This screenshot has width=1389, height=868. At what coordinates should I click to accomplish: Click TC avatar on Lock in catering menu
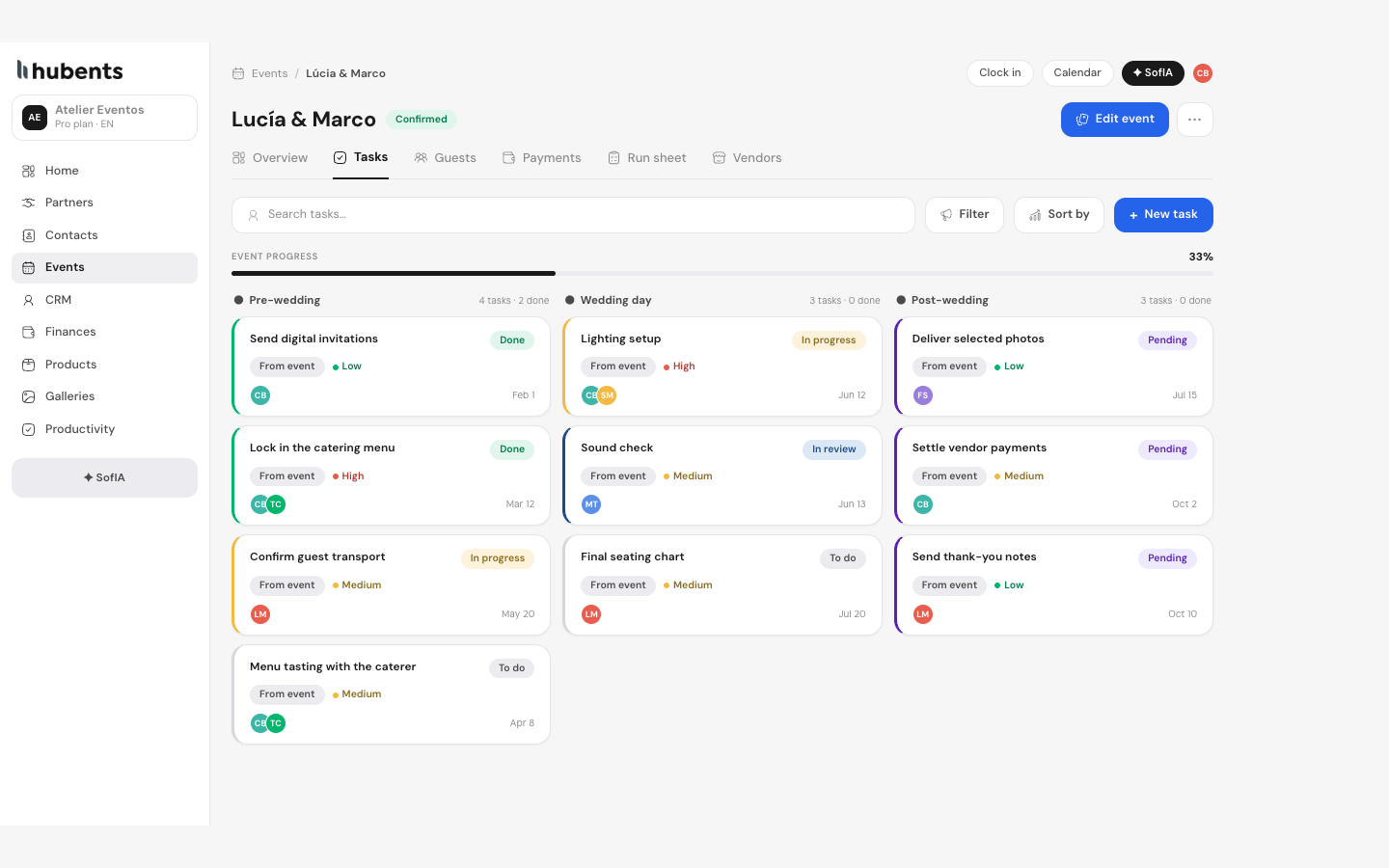click(276, 504)
